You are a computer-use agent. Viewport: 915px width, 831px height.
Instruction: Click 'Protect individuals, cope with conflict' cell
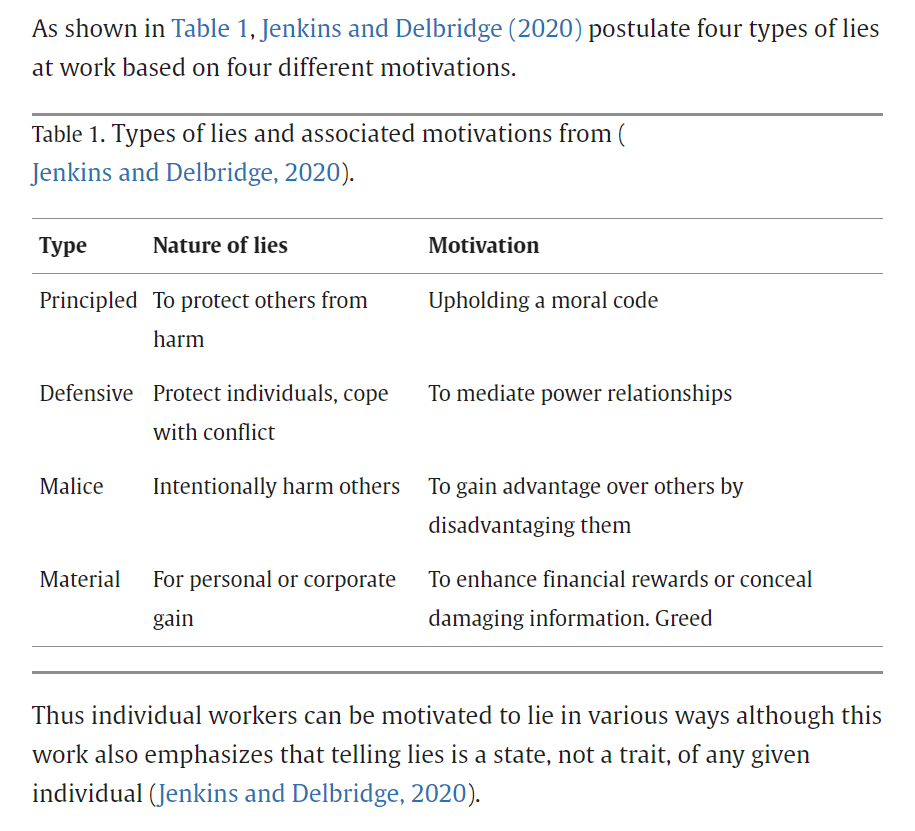click(270, 412)
